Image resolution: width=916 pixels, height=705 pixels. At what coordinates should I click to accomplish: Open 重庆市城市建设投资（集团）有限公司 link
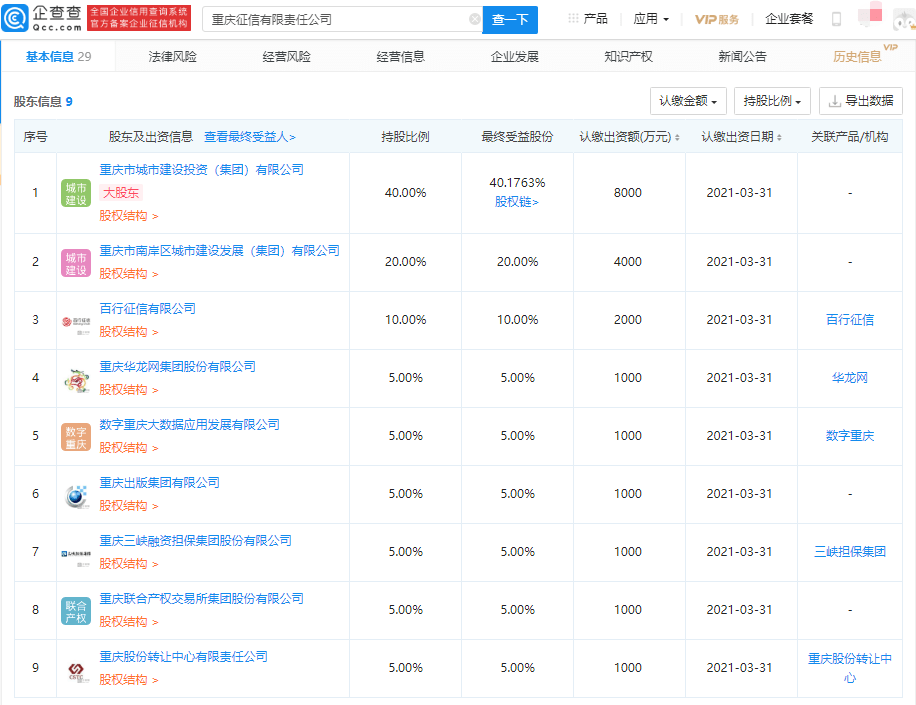tap(202, 169)
